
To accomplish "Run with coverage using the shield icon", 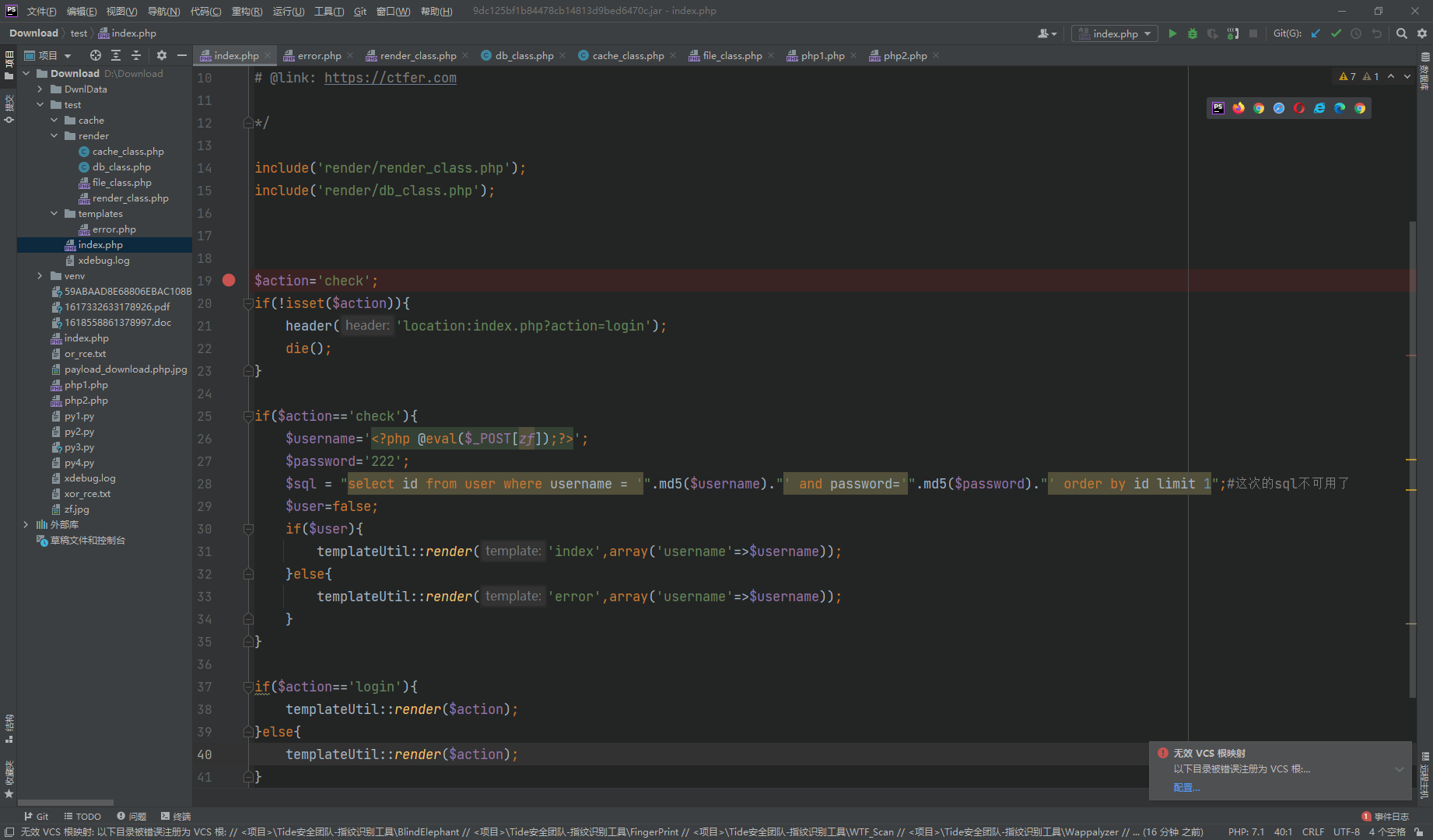I will pyautogui.click(x=1212, y=33).
